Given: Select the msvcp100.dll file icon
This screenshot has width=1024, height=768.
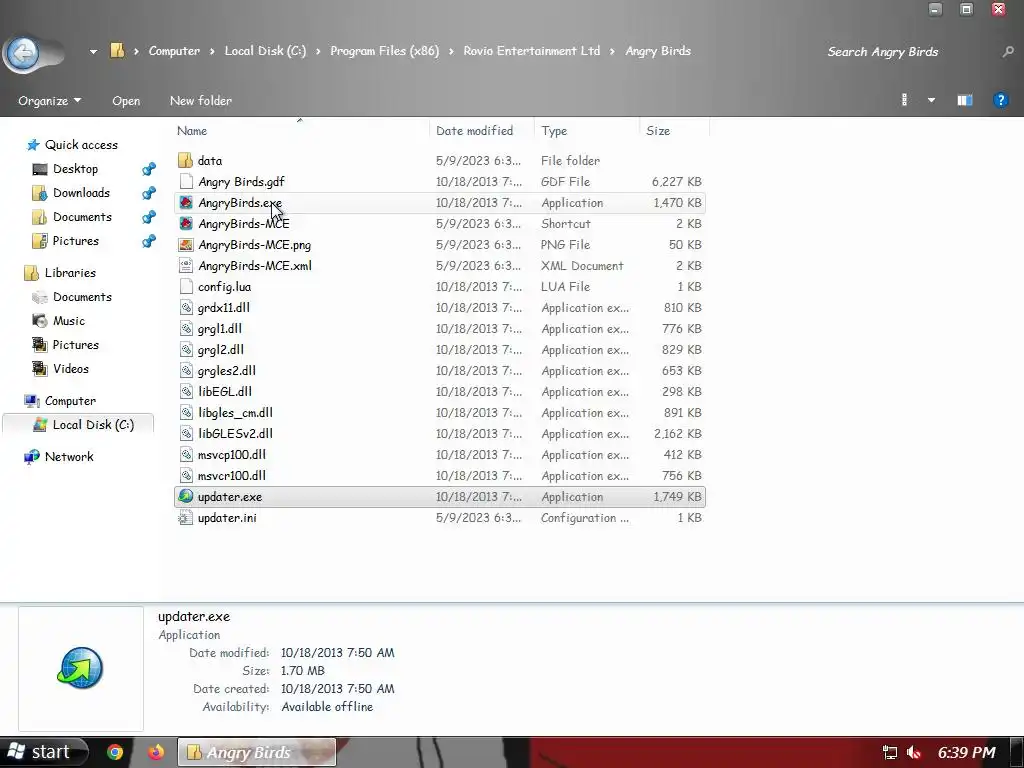Looking at the screenshot, I should click(186, 455).
